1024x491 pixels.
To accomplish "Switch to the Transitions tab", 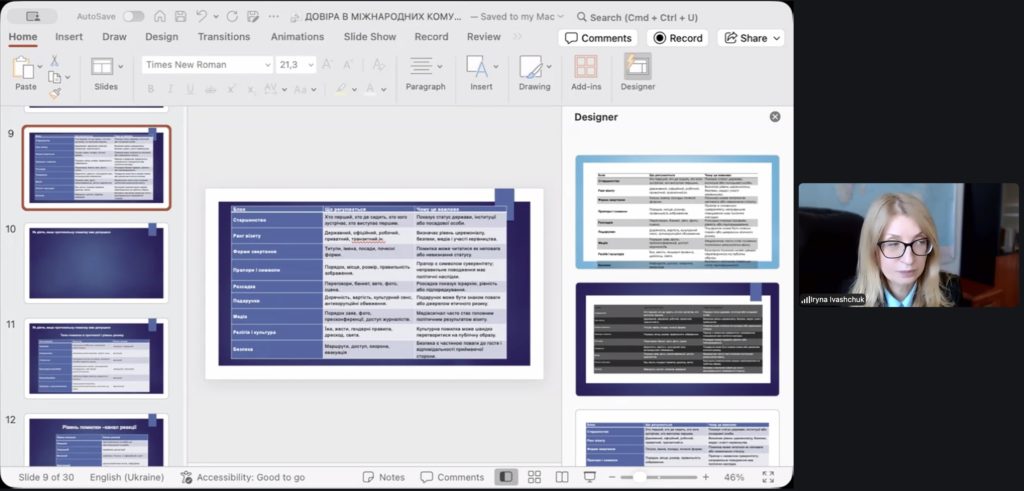I will pyautogui.click(x=224, y=37).
